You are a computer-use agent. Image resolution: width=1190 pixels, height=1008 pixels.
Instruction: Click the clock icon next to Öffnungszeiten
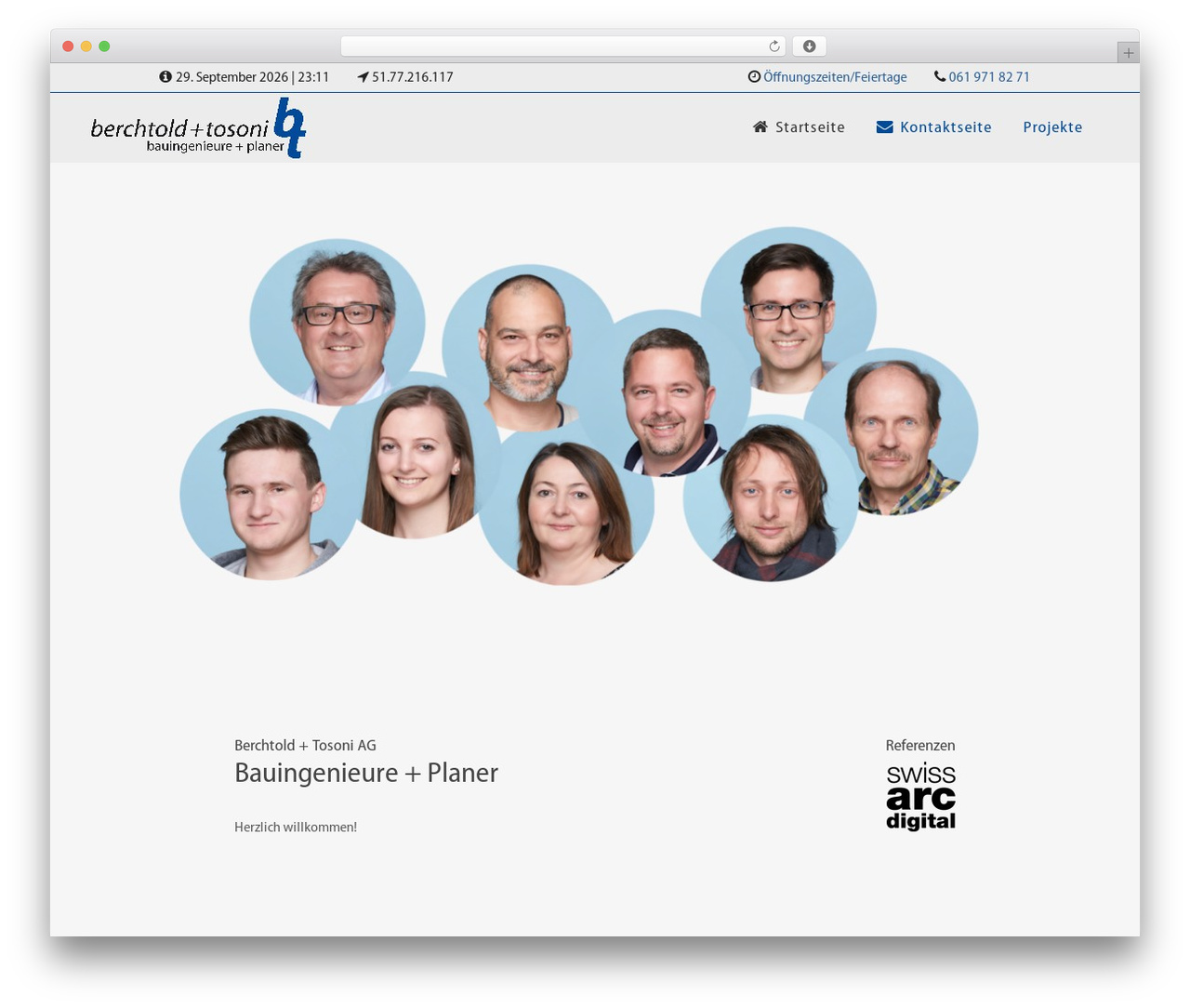(x=754, y=77)
